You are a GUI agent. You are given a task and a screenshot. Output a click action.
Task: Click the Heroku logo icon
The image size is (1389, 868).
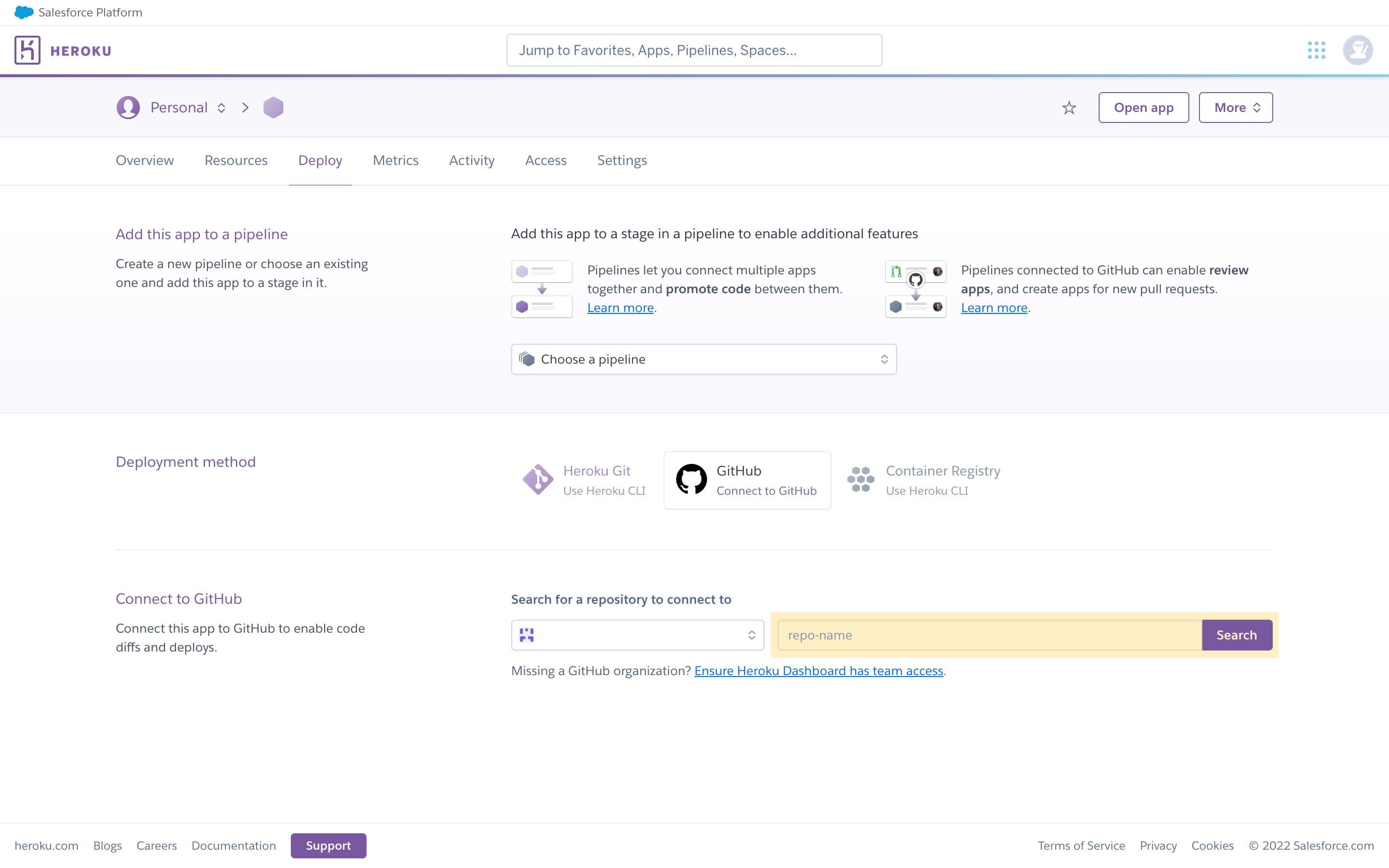pos(27,50)
